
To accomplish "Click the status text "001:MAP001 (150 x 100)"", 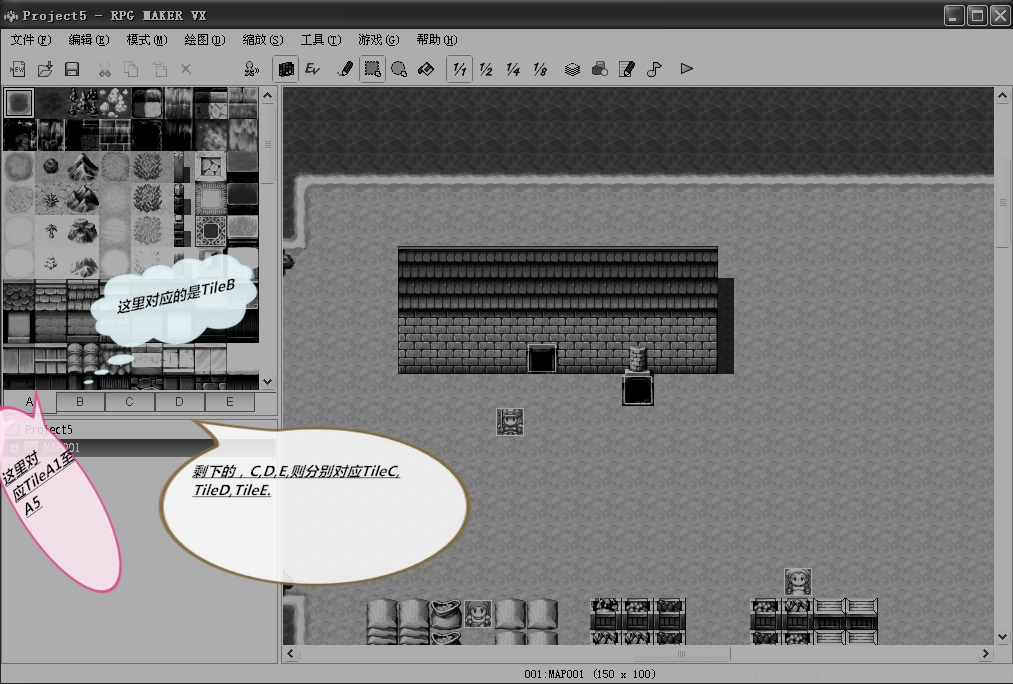I will click(x=590, y=674).
